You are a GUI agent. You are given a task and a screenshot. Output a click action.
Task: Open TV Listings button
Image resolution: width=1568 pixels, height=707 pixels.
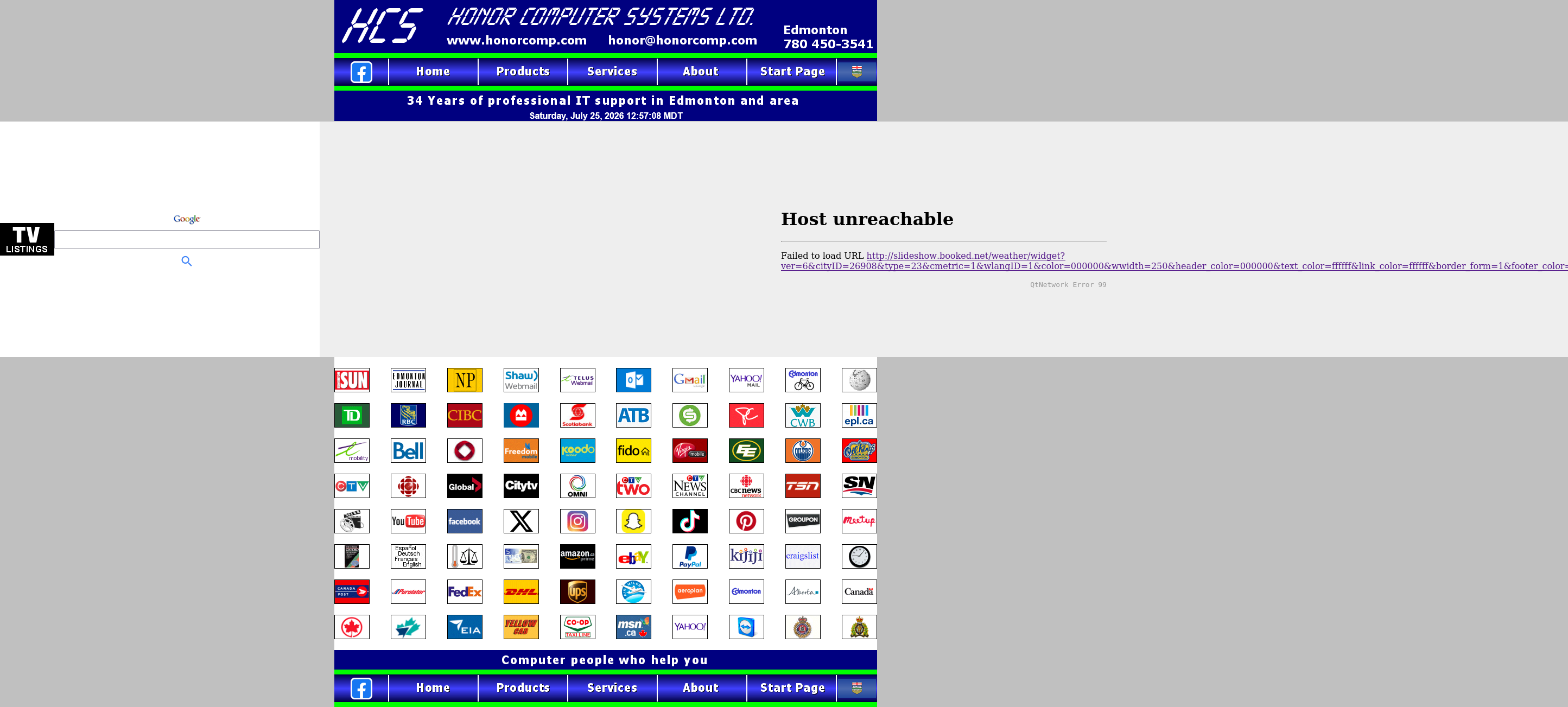tap(27, 239)
